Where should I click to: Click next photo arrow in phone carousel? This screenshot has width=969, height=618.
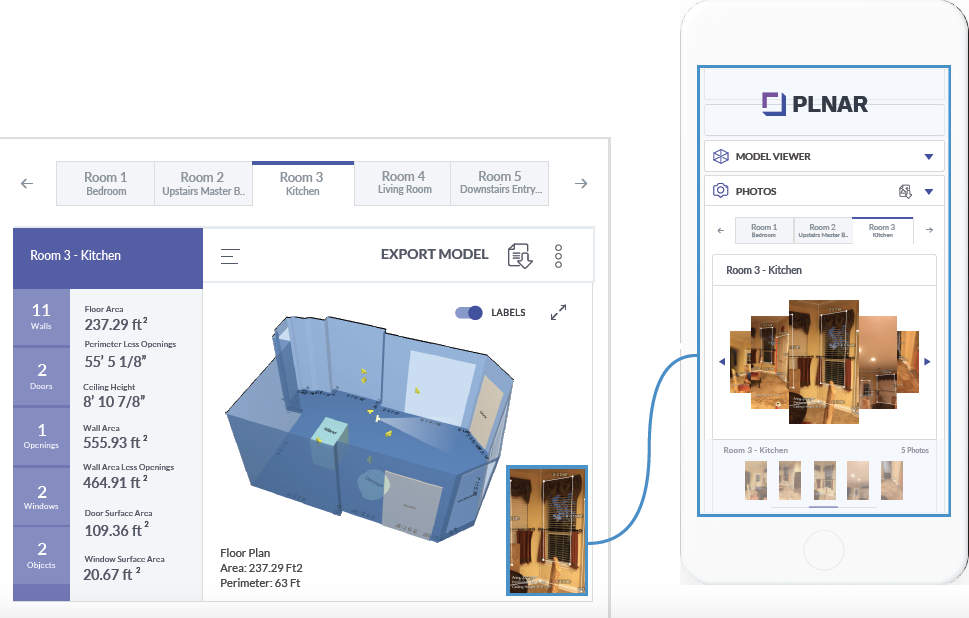927,362
